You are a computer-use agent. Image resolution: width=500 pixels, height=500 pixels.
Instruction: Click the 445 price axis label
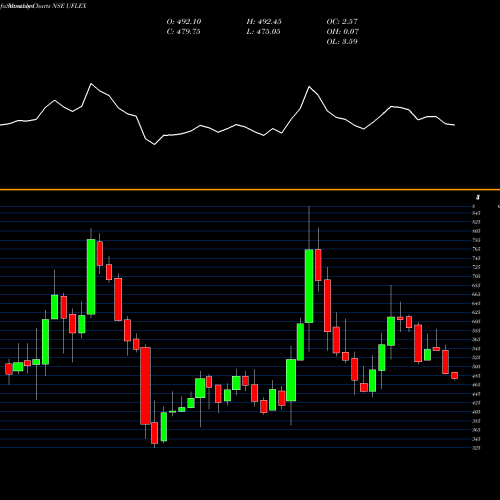click(x=476, y=394)
